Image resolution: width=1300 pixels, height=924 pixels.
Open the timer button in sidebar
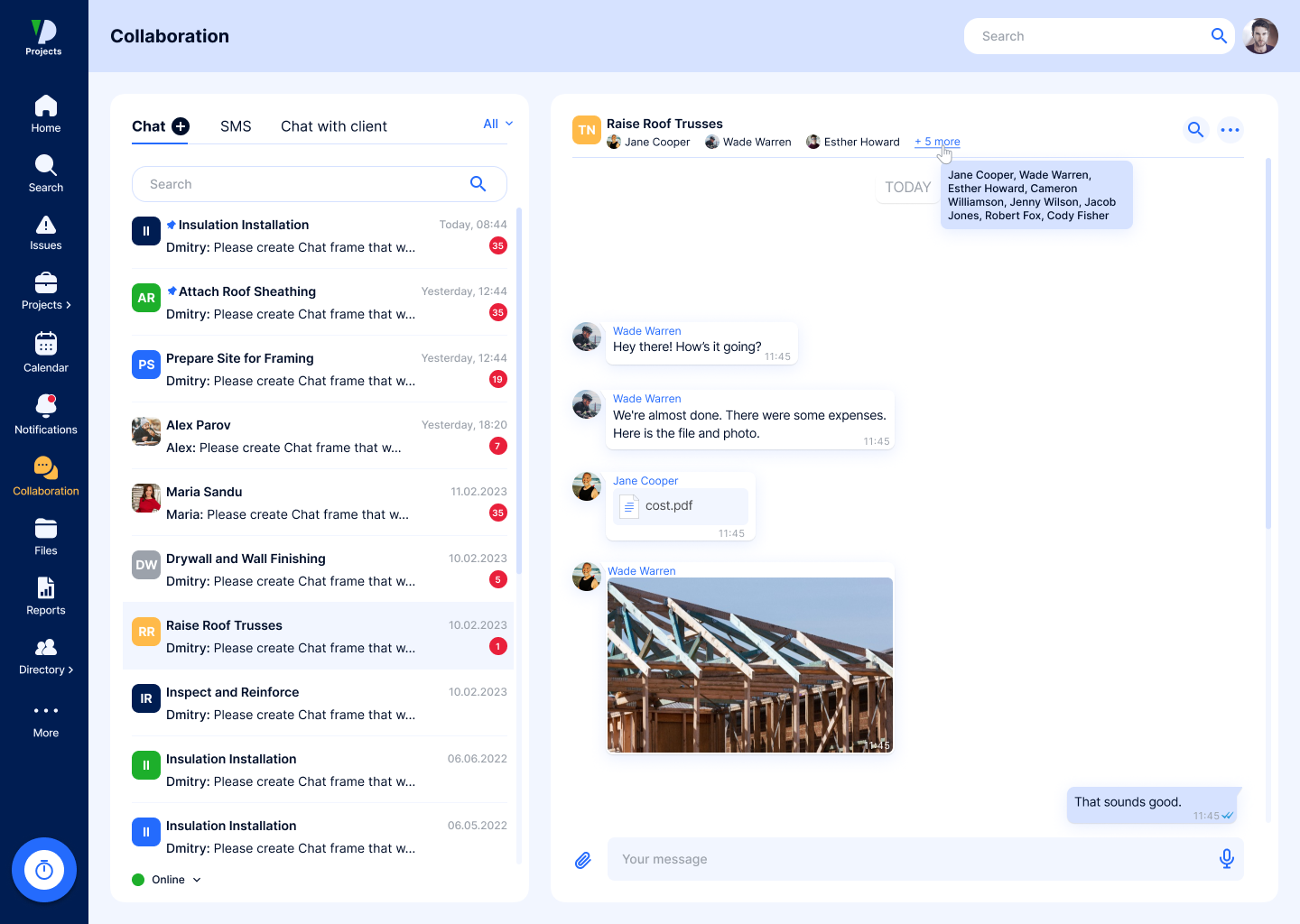pyautogui.click(x=44, y=870)
